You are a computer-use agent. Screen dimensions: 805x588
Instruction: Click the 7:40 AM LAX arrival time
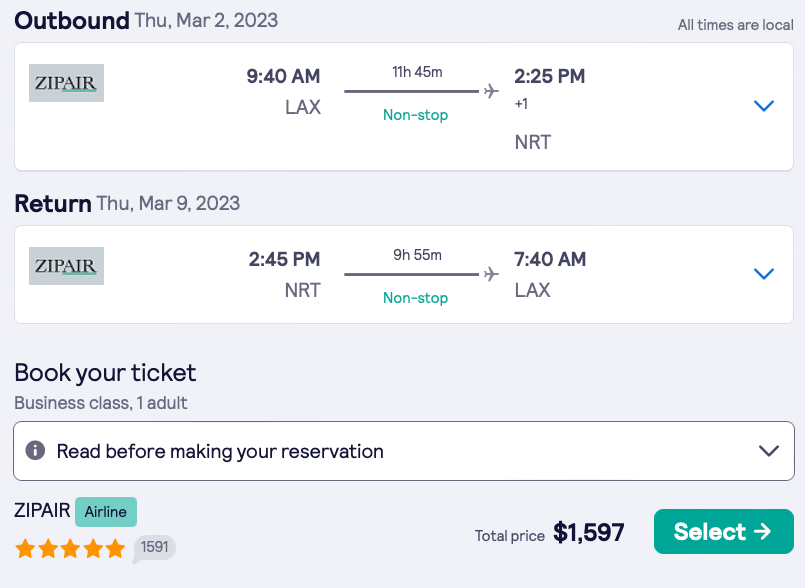click(x=550, y=259)
